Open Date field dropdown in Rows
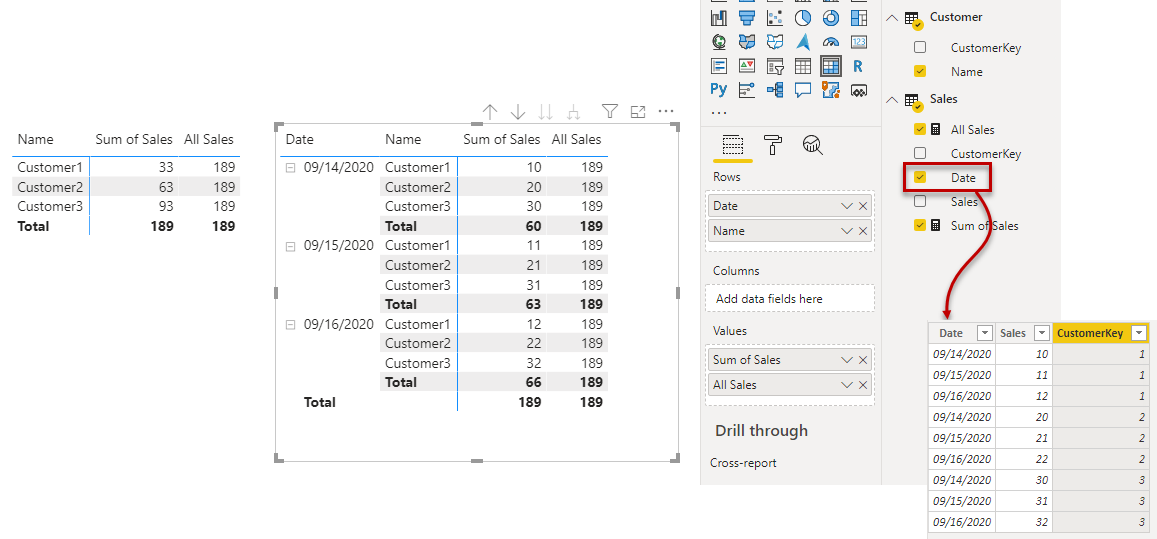 tap(847, 206)
